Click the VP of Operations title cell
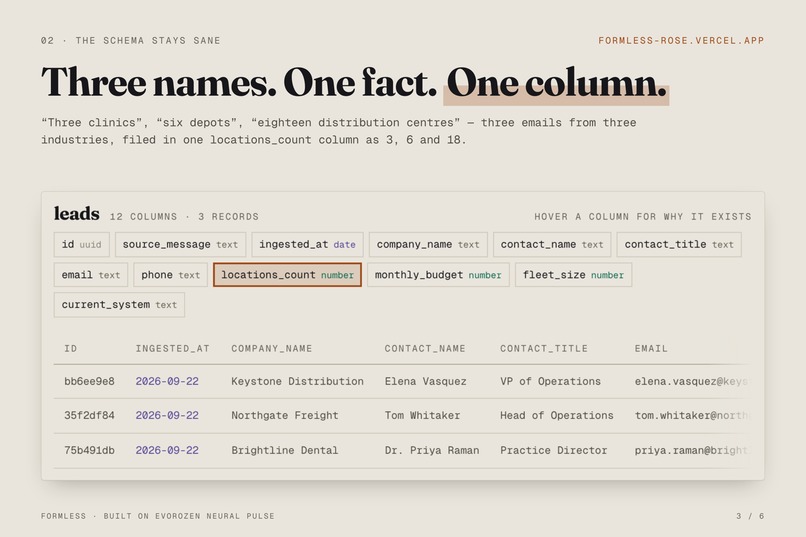The height and width of the screenshot is (537, 806). pos(551,382)
